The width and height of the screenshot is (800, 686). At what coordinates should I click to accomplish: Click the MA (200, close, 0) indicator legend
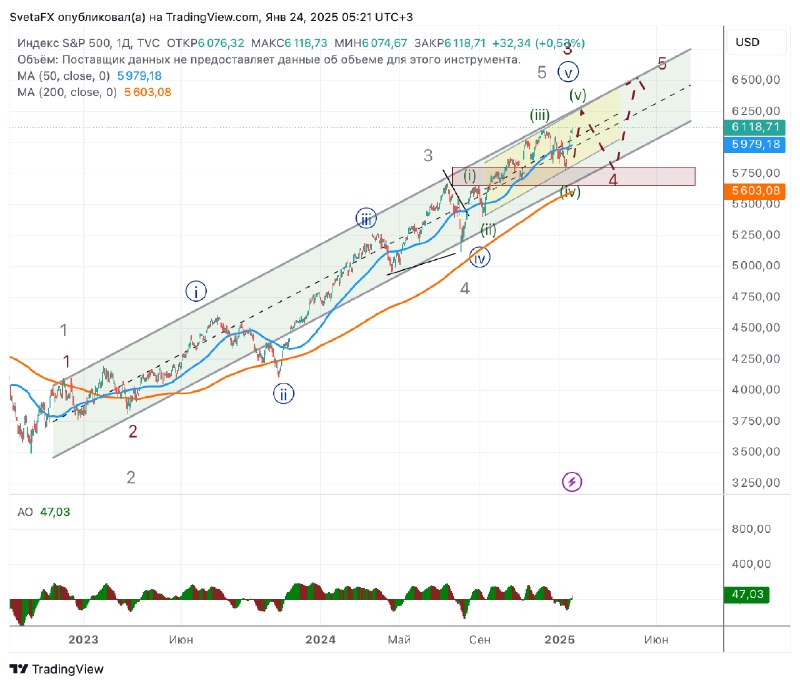coord(67,92)
